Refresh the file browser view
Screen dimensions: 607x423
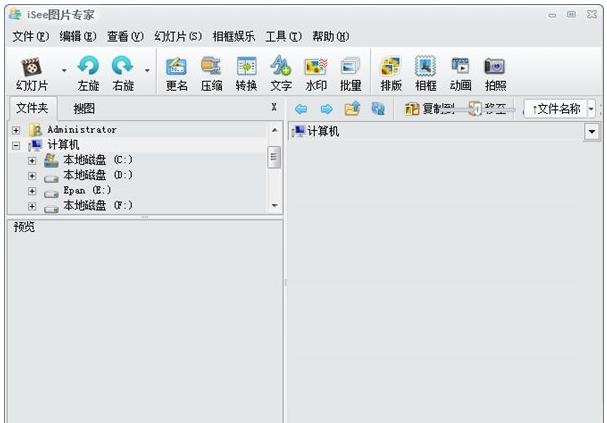378,109
